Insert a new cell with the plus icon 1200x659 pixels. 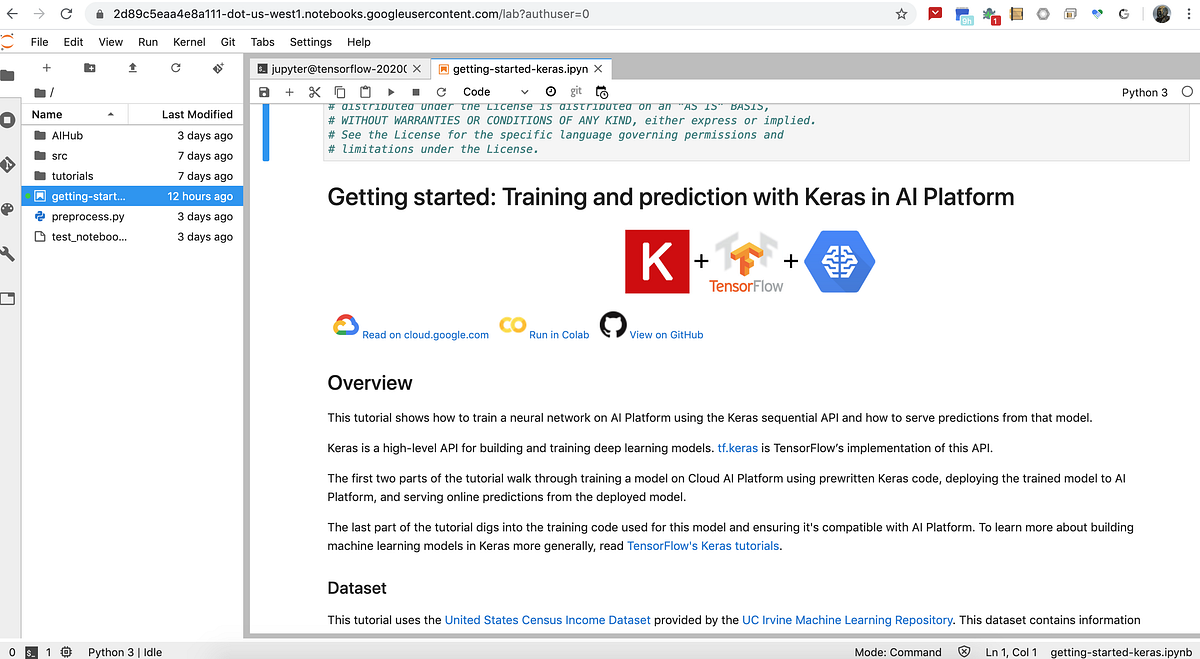point(289,91)
